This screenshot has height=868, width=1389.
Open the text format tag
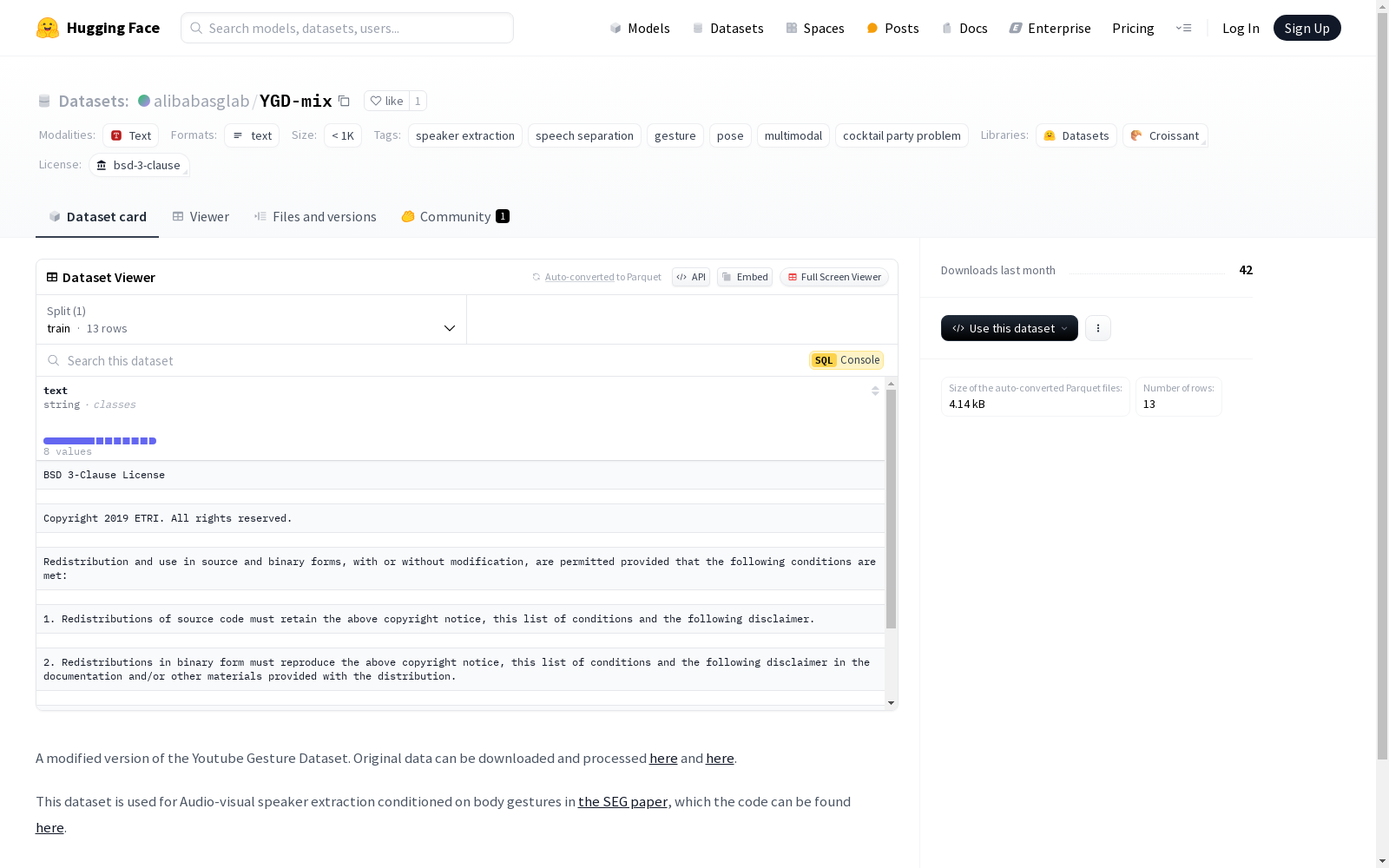(252, 135)
